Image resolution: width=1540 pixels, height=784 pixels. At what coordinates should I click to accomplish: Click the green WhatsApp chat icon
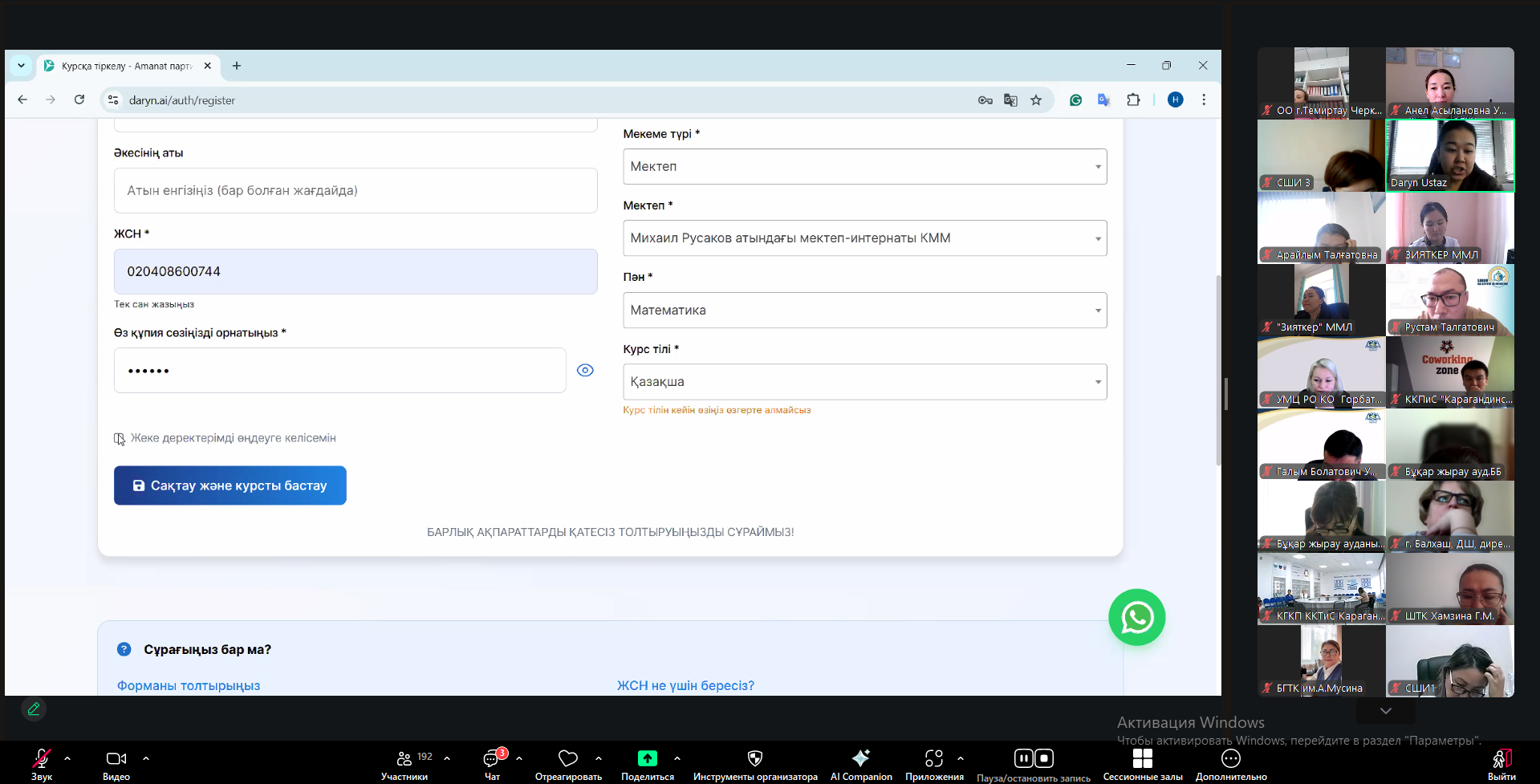click(x=1136, y=617)
